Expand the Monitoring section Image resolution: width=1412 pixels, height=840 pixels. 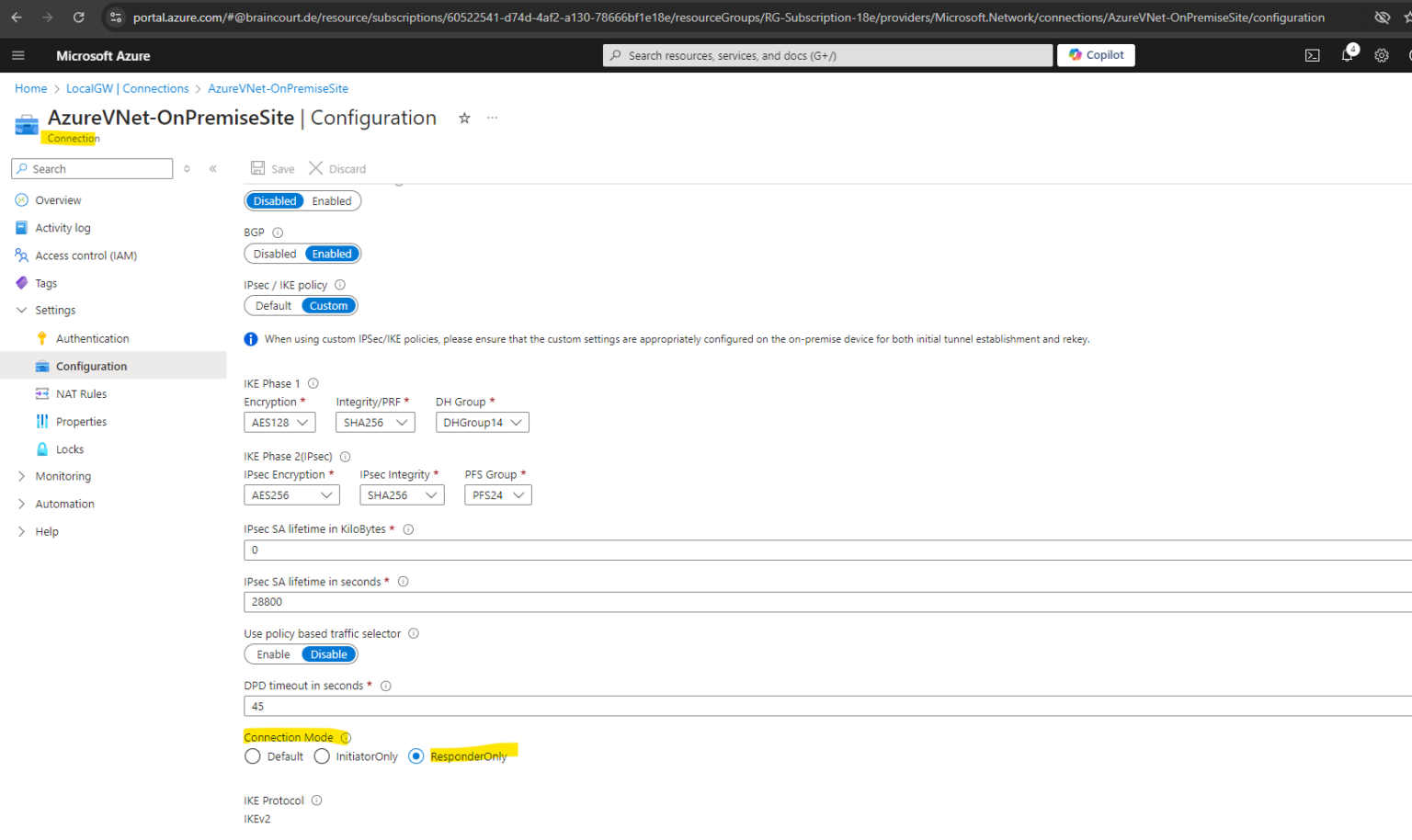point(64,476)
